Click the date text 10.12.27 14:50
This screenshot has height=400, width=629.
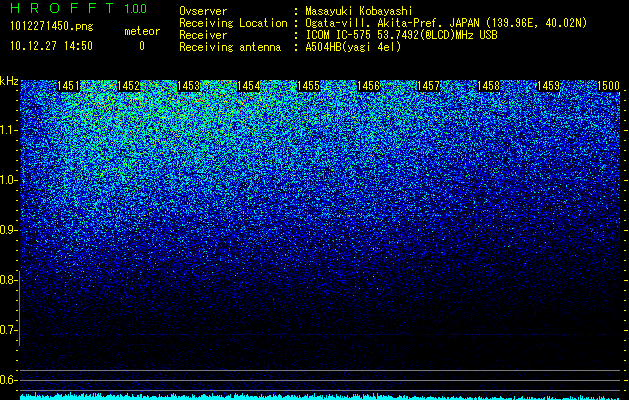click(x=51, y=46)
